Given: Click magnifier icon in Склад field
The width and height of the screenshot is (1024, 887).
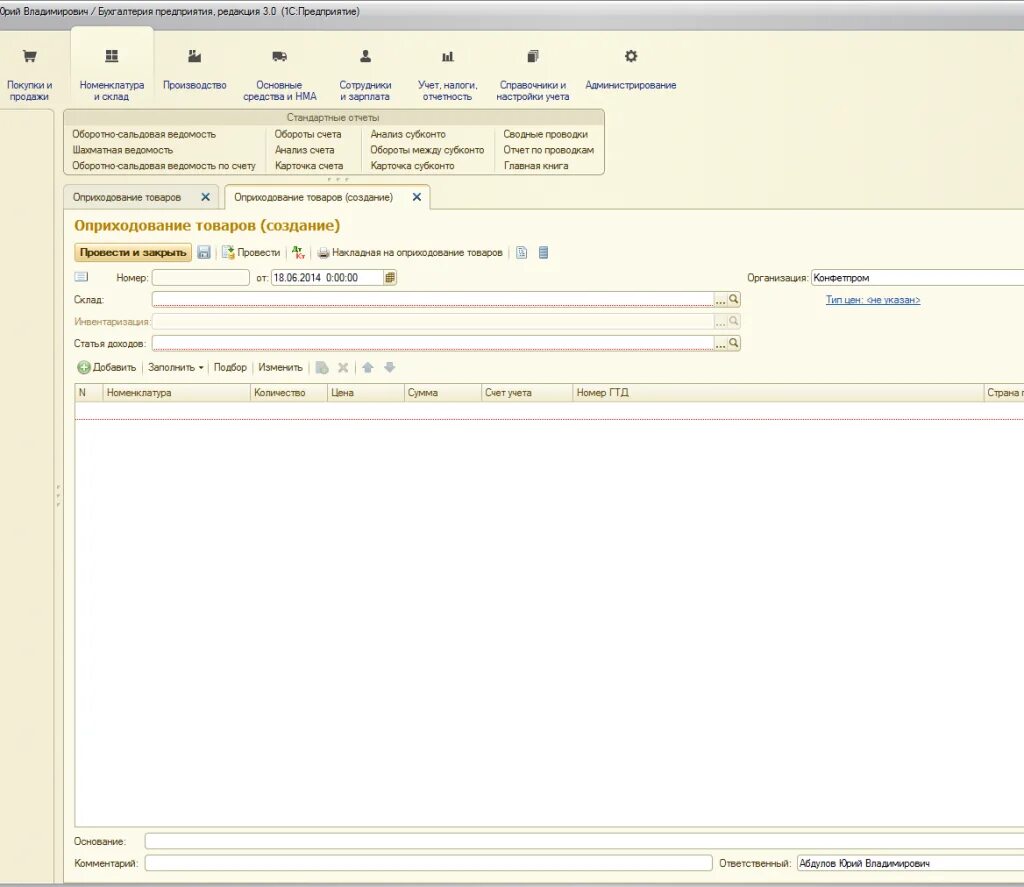Looking at the screenshot, I should point(734,299).
